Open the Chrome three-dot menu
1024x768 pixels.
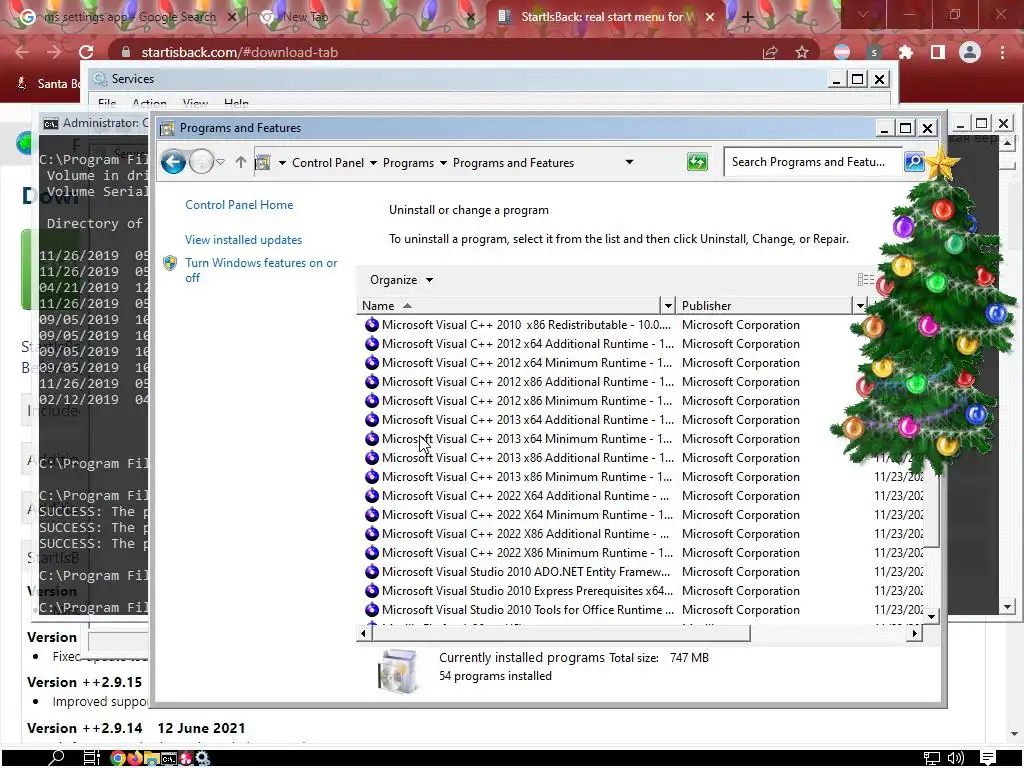coord(1002,52)
